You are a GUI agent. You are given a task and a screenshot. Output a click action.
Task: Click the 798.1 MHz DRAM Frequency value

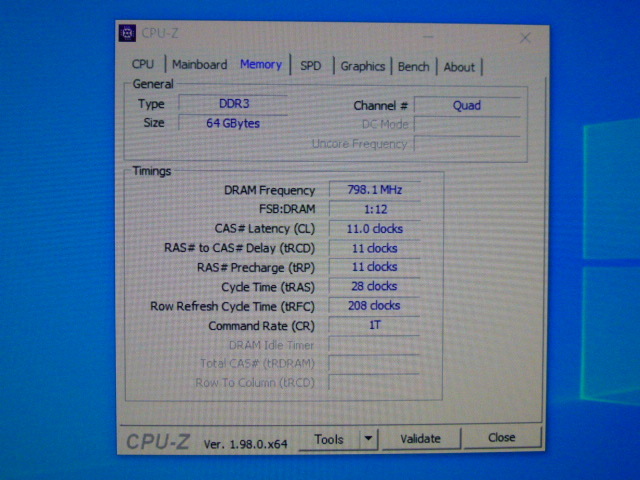coord(375,190)
